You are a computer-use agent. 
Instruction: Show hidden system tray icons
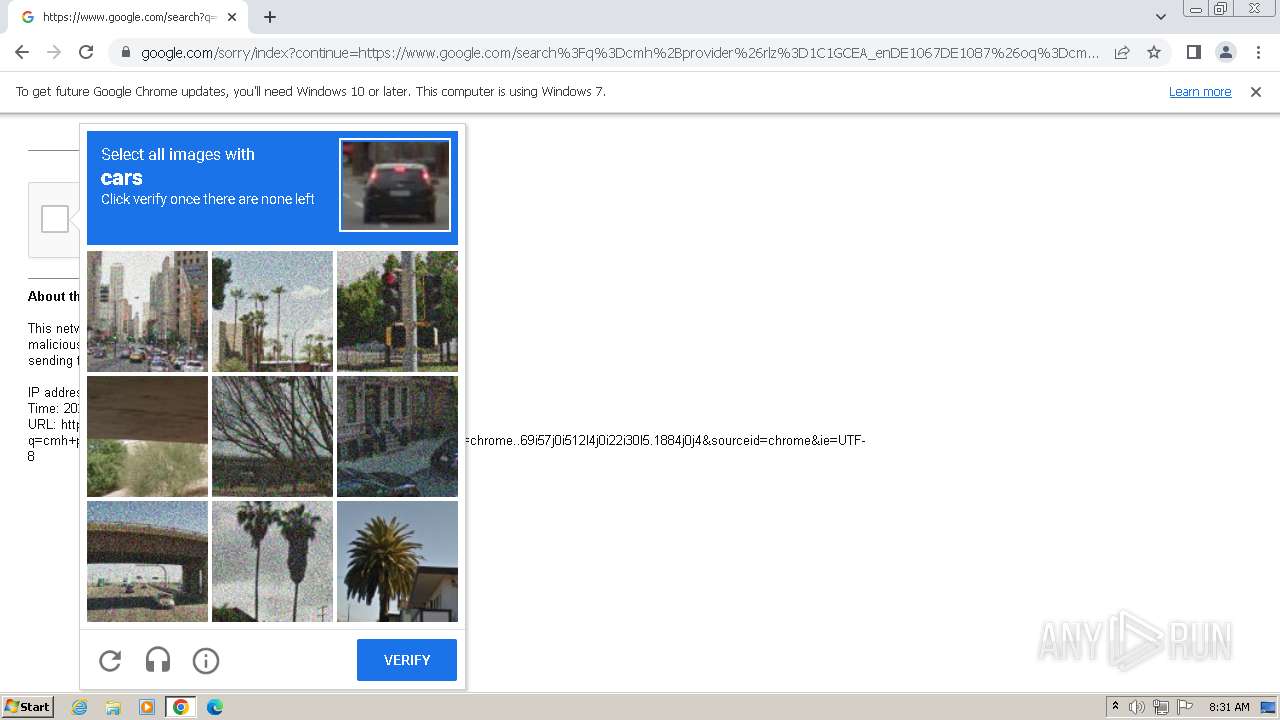(1115, 707)
